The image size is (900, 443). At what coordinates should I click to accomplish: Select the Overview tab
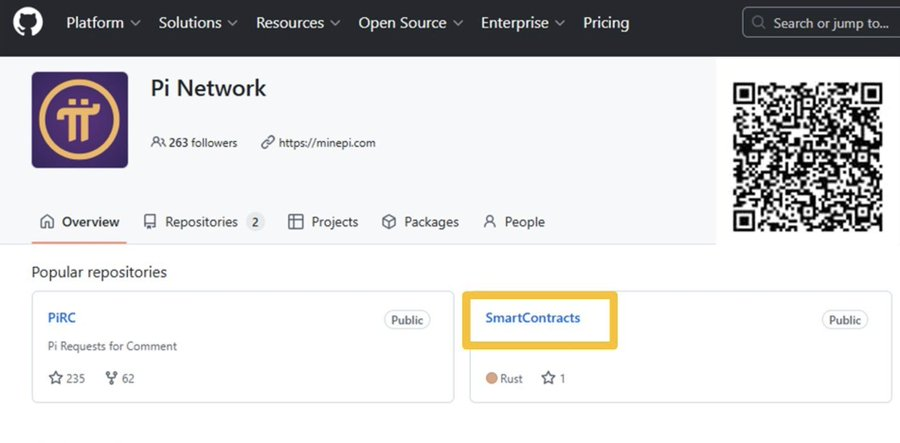[80, 222]
